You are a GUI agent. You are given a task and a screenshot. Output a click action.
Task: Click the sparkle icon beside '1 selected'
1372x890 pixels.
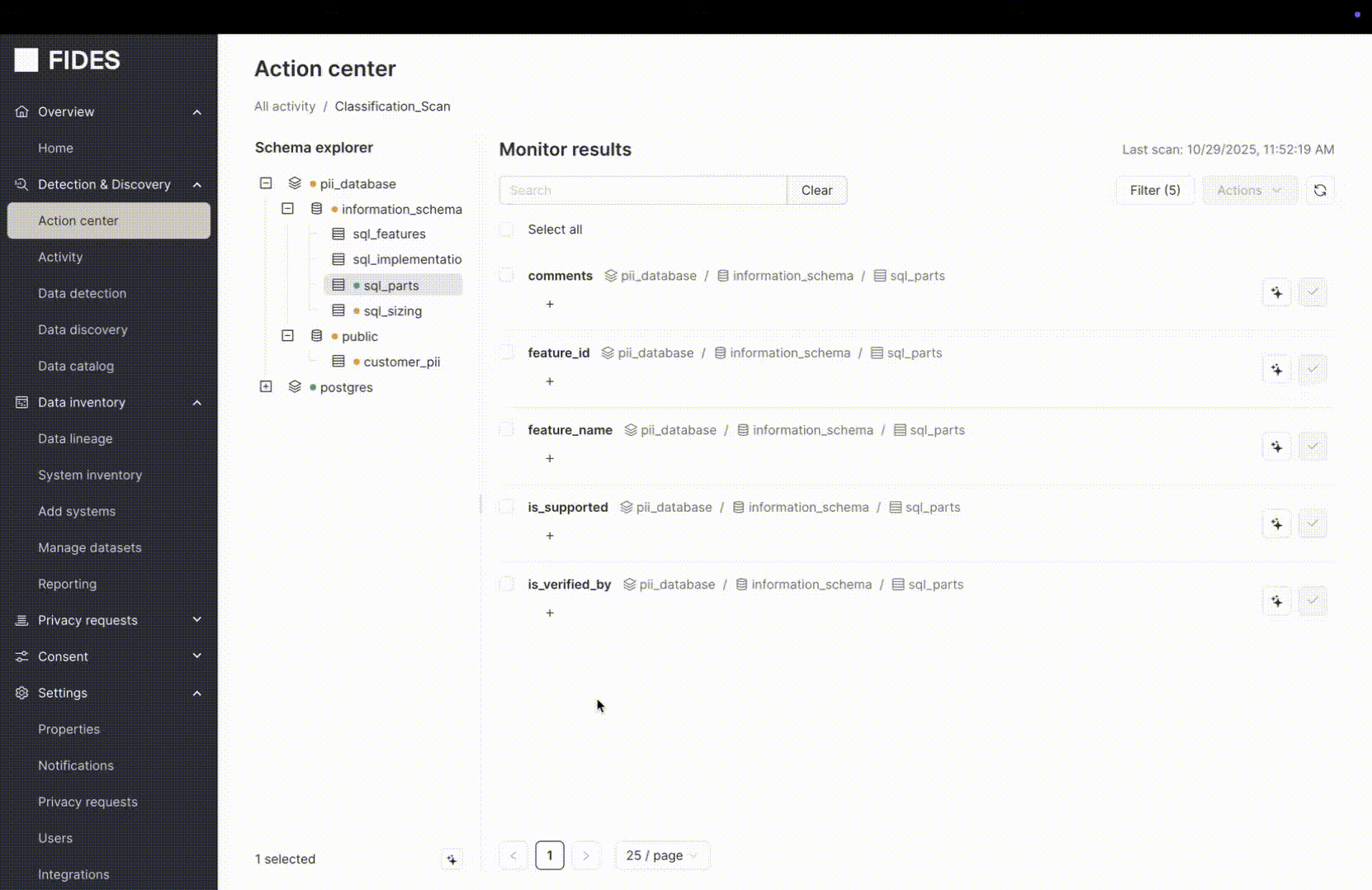[x=452, y=859]
